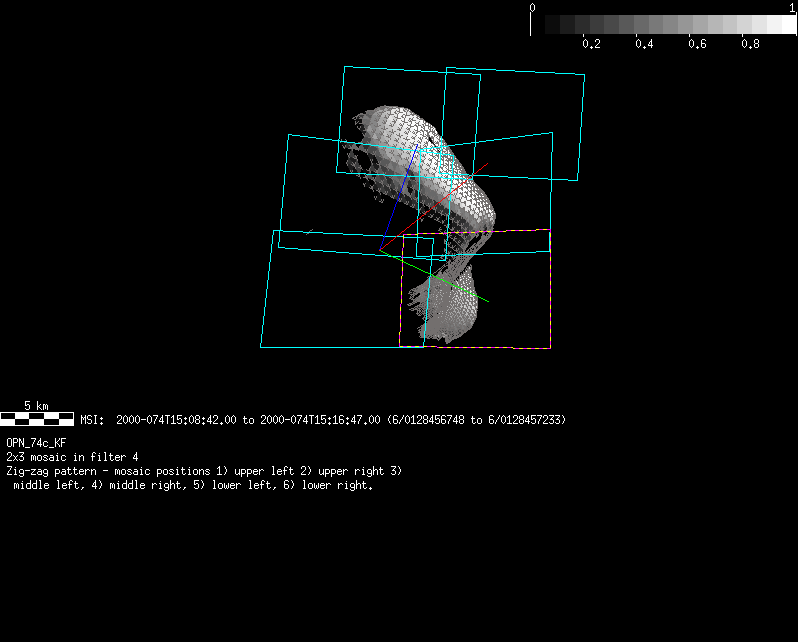
Task: Select the 0.2 tick label on colorbar
Action: (x=591, y=44)
